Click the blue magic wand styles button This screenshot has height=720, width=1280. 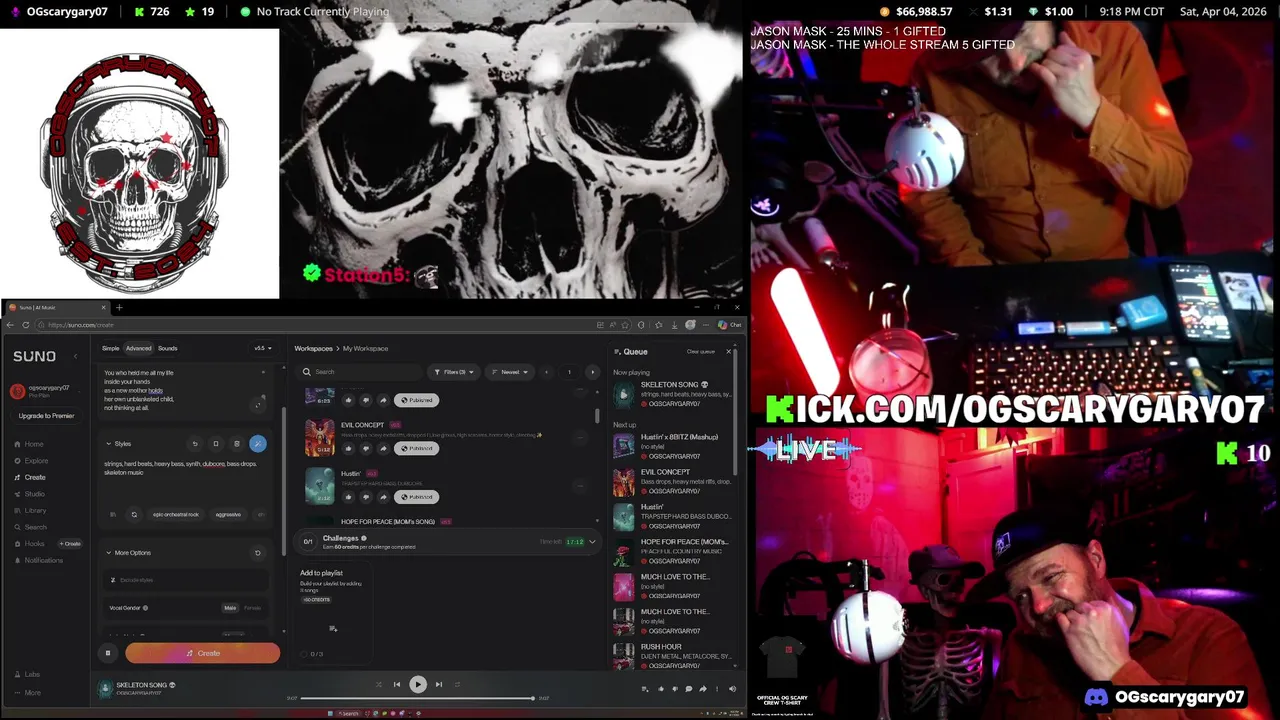[258, 444]
